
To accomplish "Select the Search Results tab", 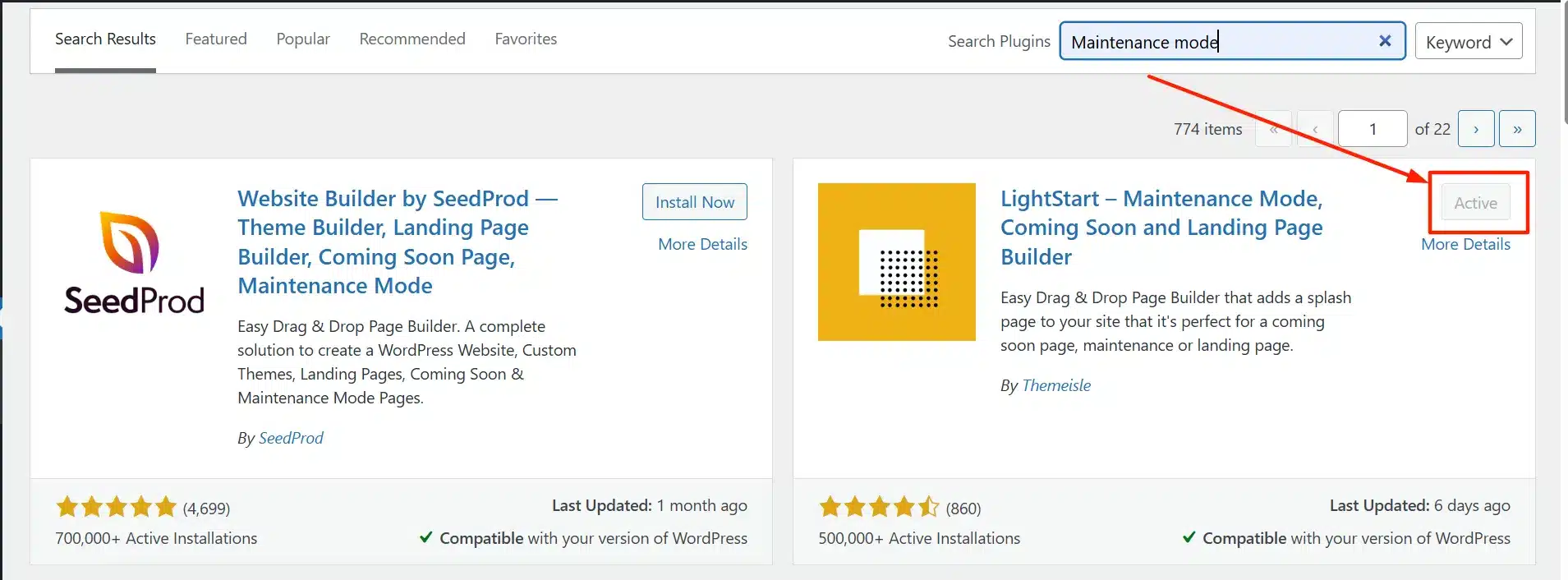I will click(x=105, y=39).
